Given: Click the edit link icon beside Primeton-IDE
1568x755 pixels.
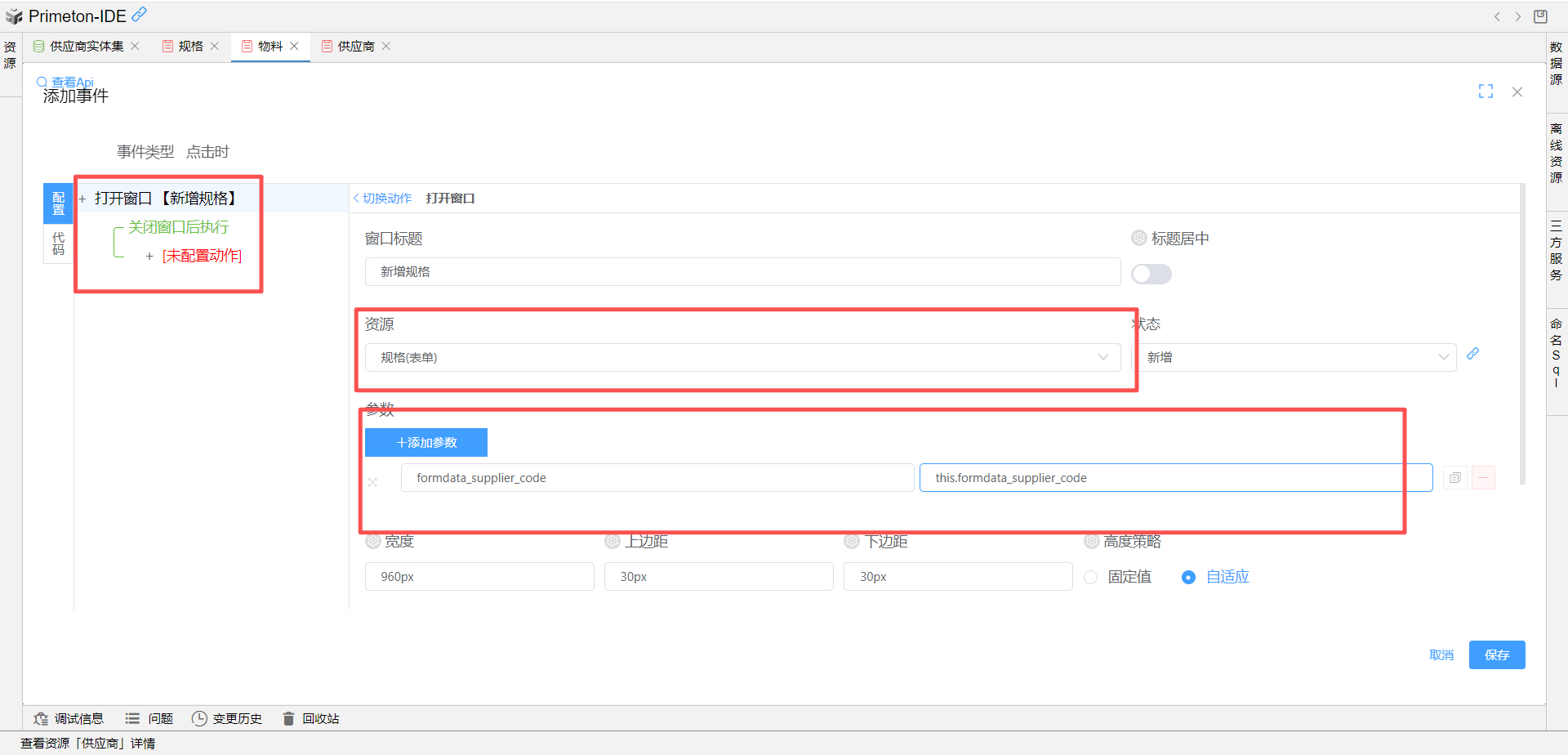Looking at the screenshot, I should [x=140, y=14].
